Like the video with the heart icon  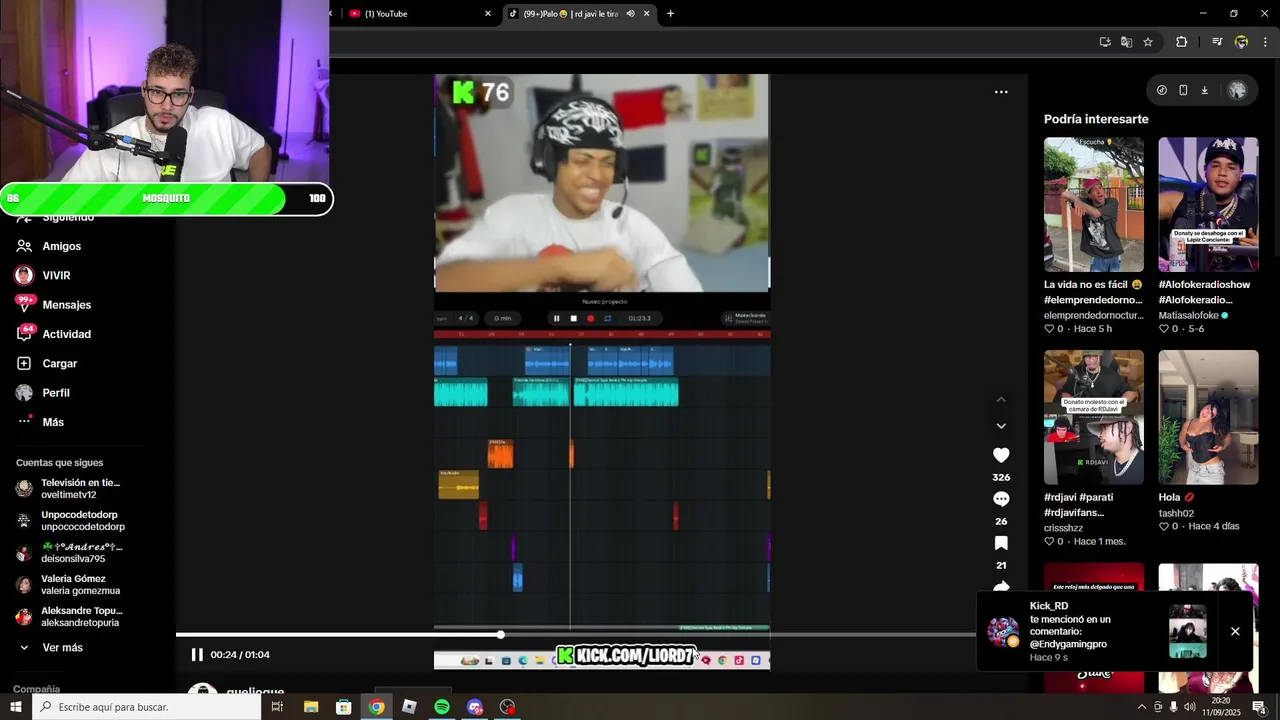click(1001, 455)
